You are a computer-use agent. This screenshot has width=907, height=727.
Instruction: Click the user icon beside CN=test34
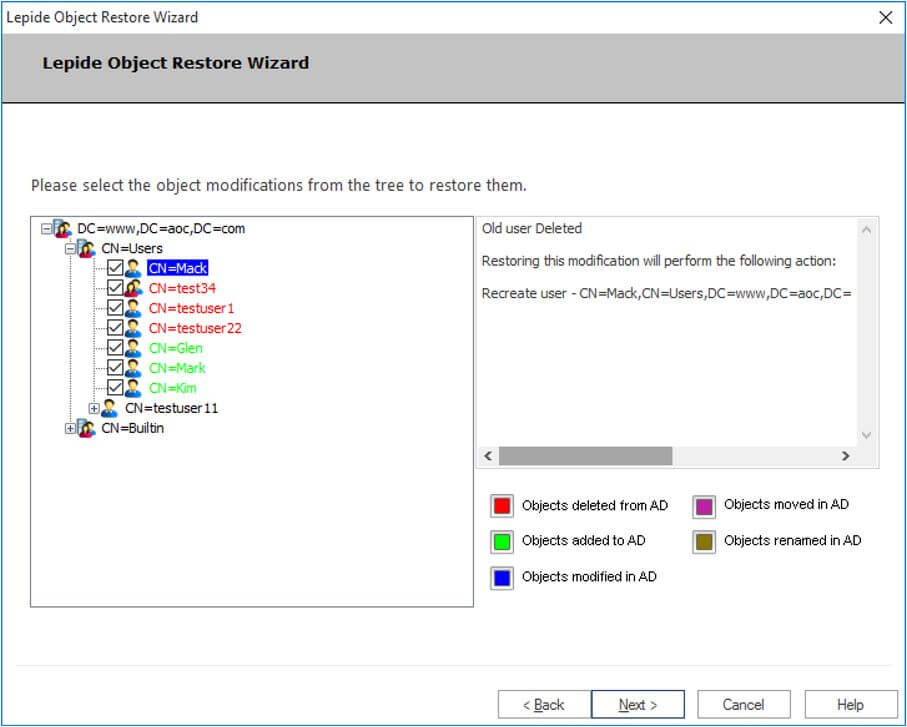[x=134, y=288]
